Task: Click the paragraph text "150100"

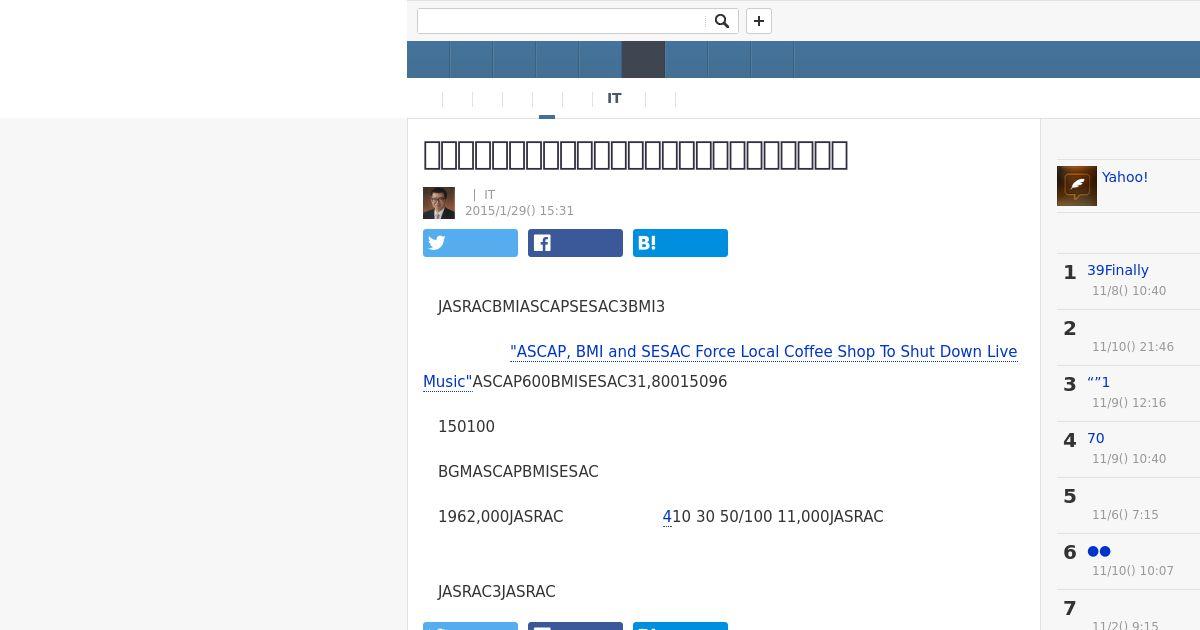Action: 466,427
